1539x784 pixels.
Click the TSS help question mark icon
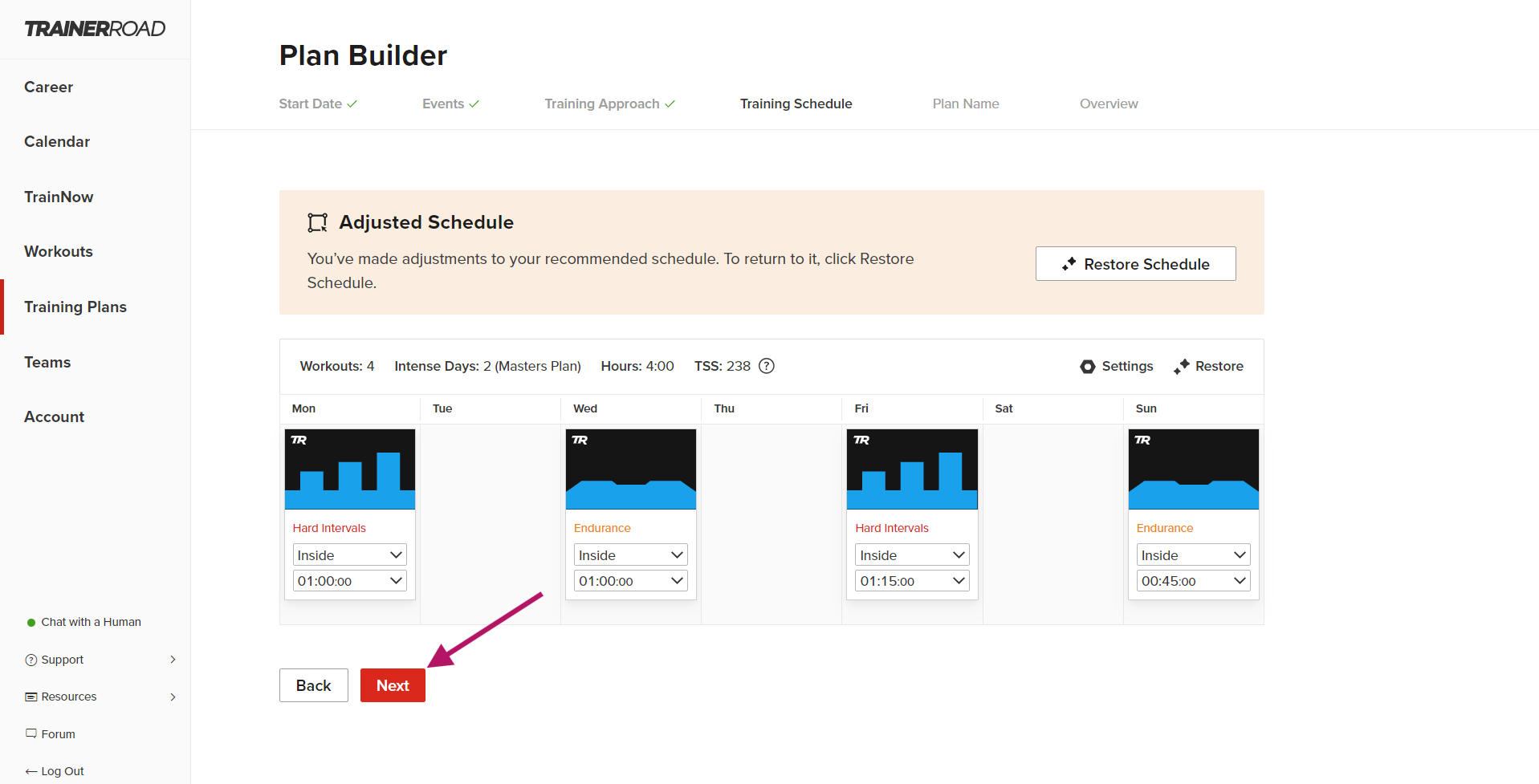[x=767, y=366]
